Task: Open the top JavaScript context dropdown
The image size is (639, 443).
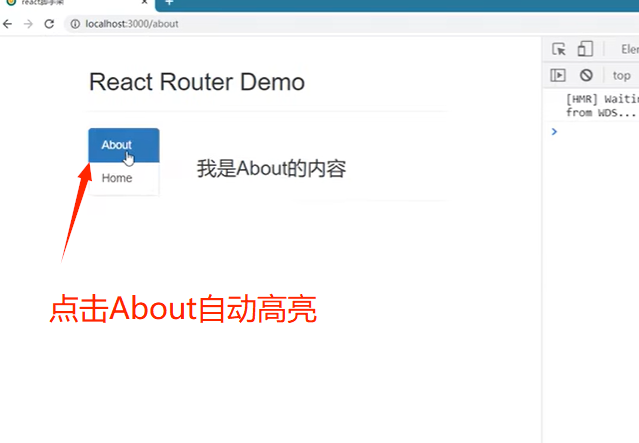Action: (621, 76)
